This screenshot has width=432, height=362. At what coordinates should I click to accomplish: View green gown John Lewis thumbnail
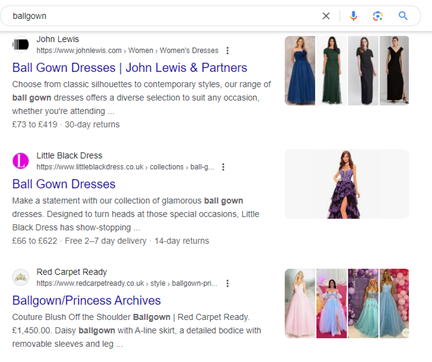click(x=332, y=71)
